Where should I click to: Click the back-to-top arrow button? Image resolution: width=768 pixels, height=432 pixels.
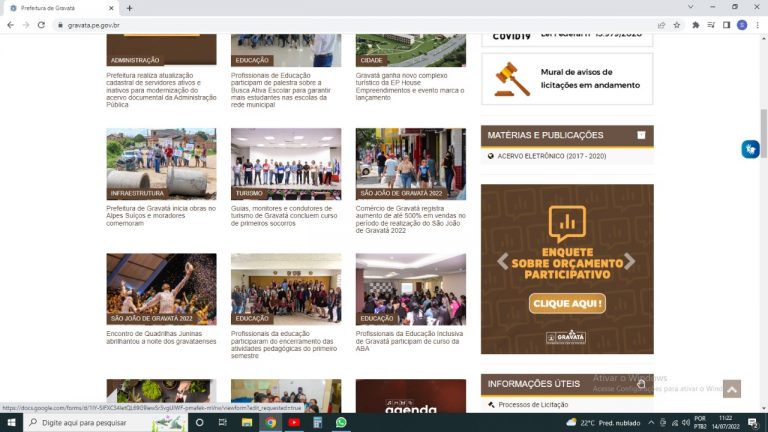tap(732, 389)
